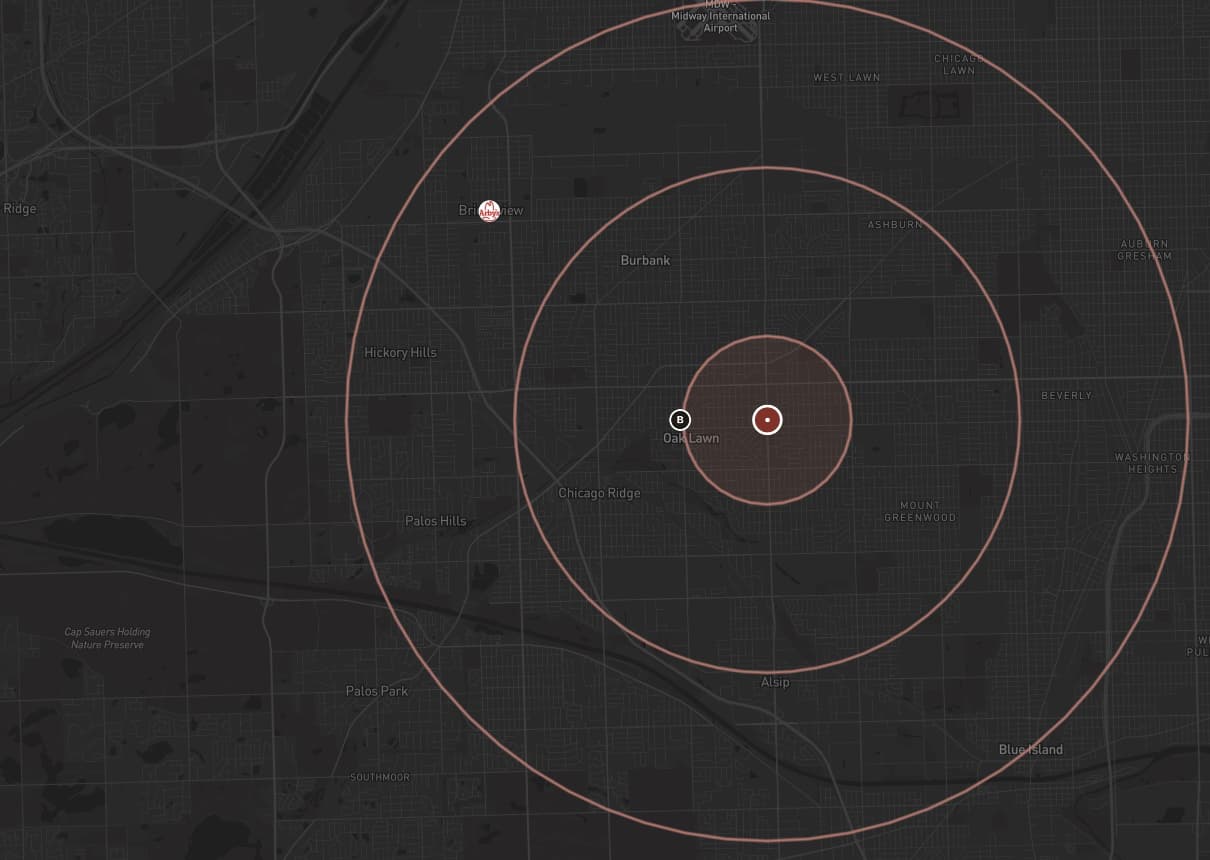Select the West Lawn label
This screenshot has width=1210, height=860.
[847, 78]
